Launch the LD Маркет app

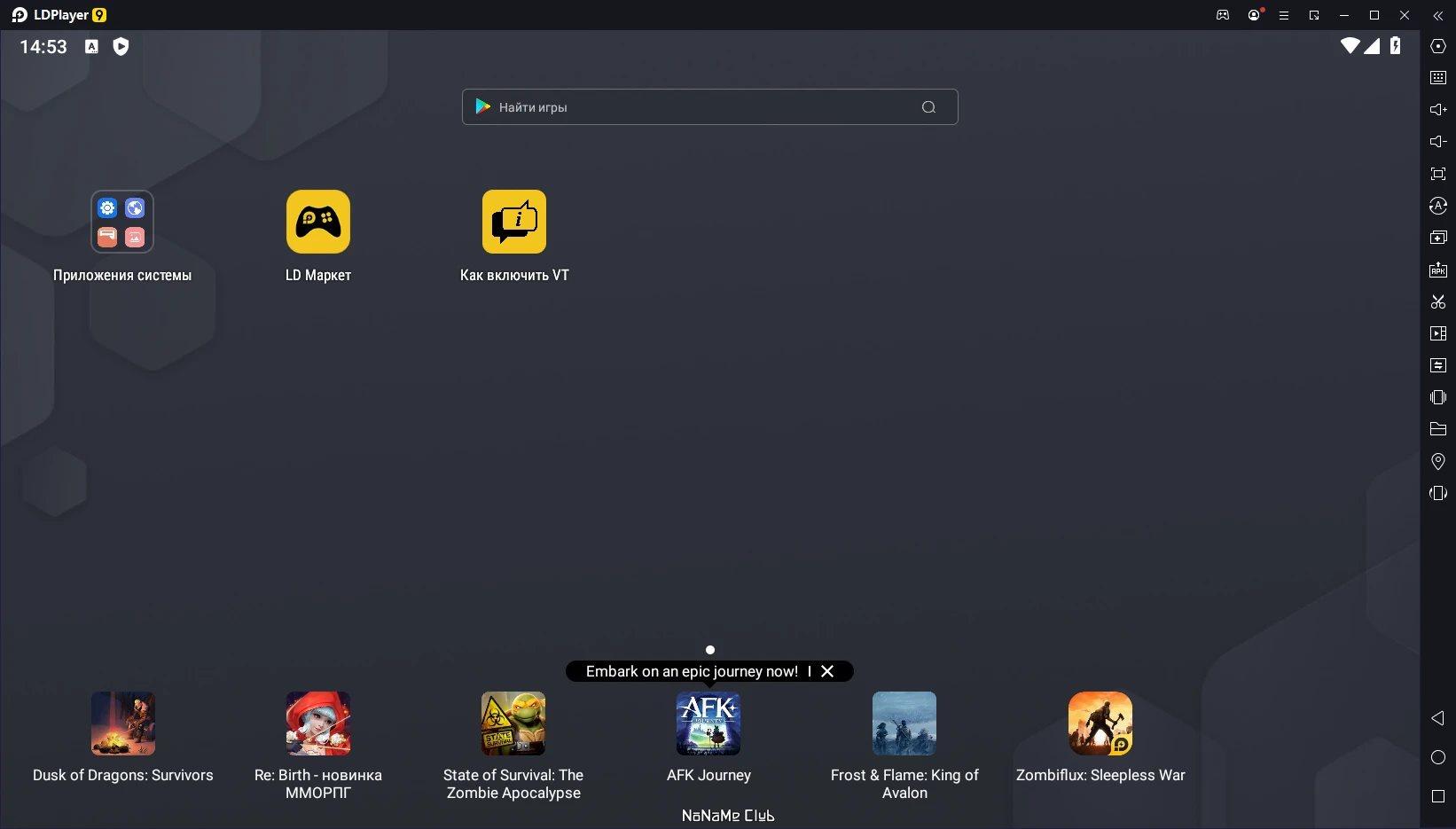(318, 222)
